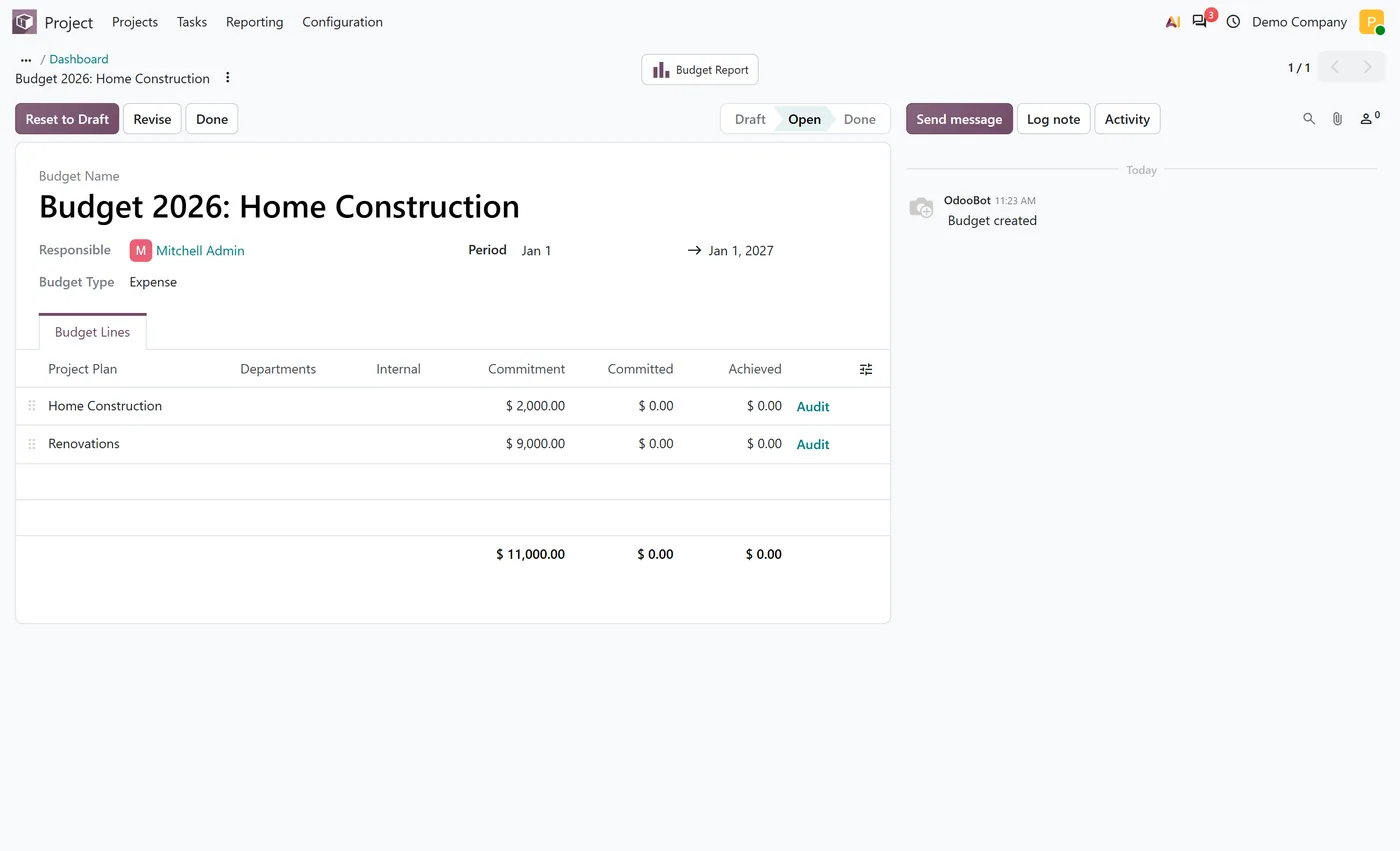This screenshot has width=1400, height=851.
Task: Select the Done stage in statusbar
Action: pyautogui.click(x=859, y=119)
